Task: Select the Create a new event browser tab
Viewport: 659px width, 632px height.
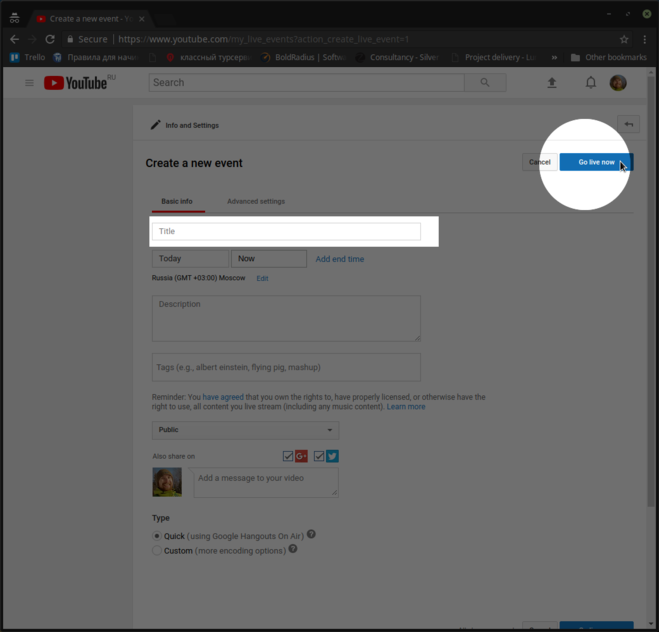Action: click(x=90, y=19)
